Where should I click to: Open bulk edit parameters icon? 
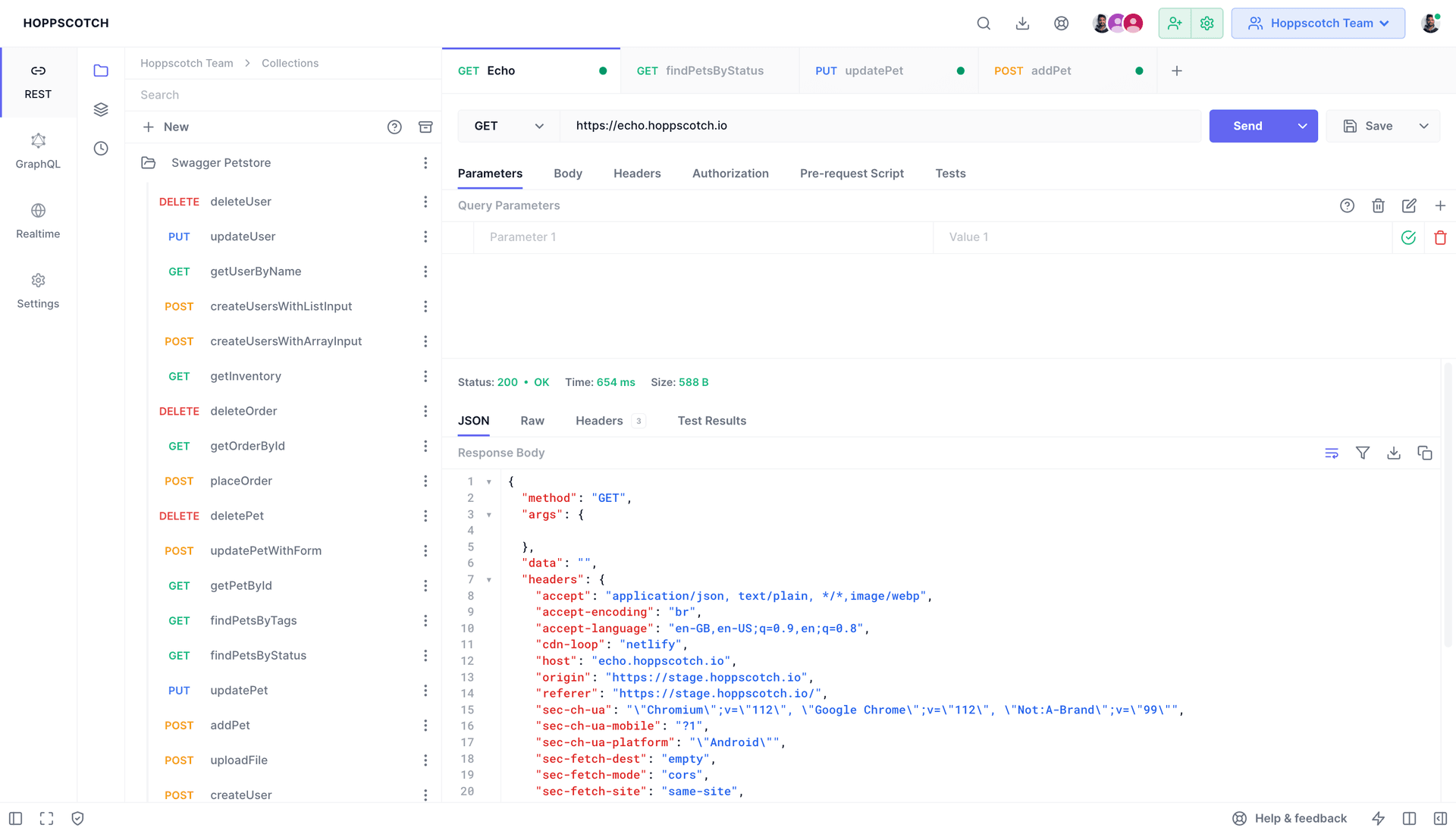tap(1409, 205)
